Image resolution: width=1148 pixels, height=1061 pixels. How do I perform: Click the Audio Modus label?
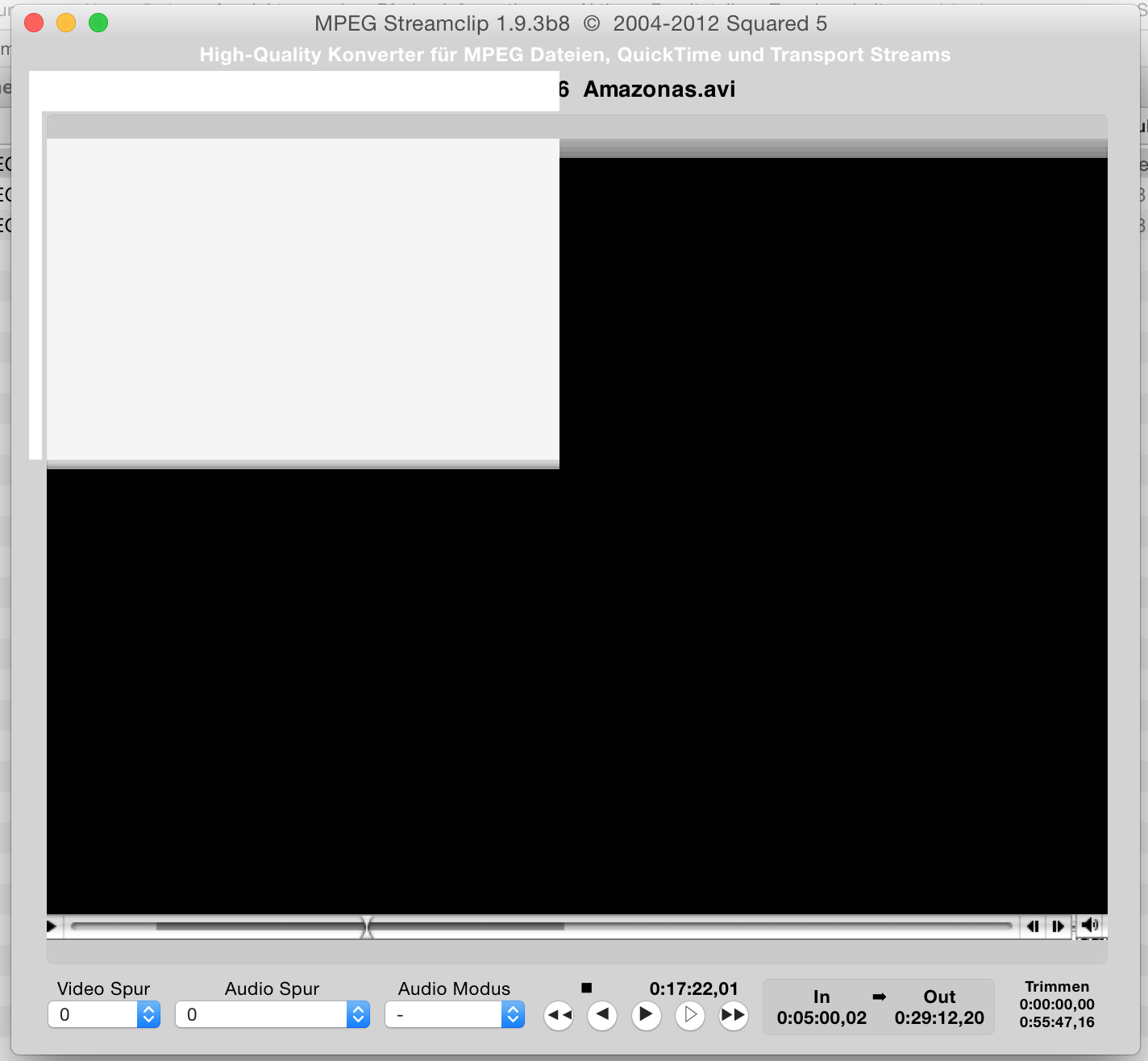(454, 988)
